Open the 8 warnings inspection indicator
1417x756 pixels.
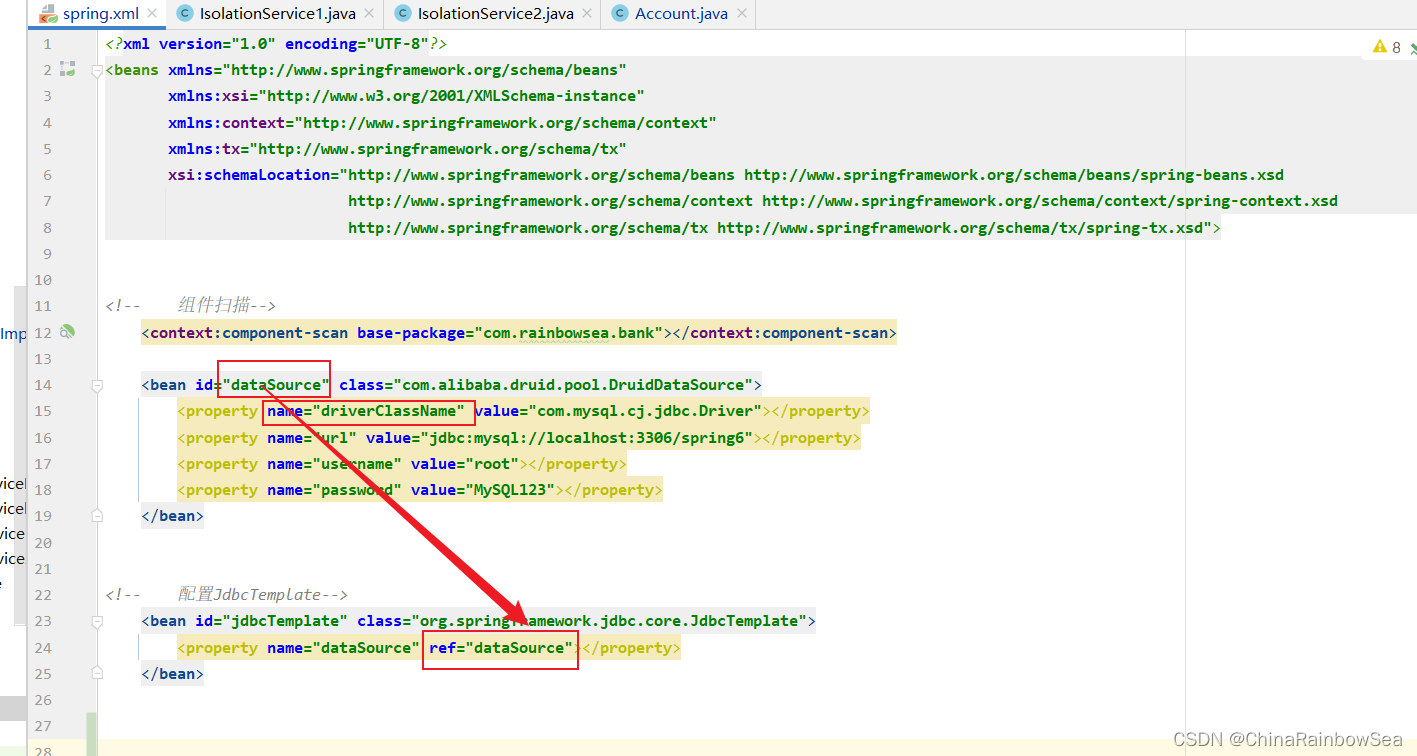[x=1388, y=47]
